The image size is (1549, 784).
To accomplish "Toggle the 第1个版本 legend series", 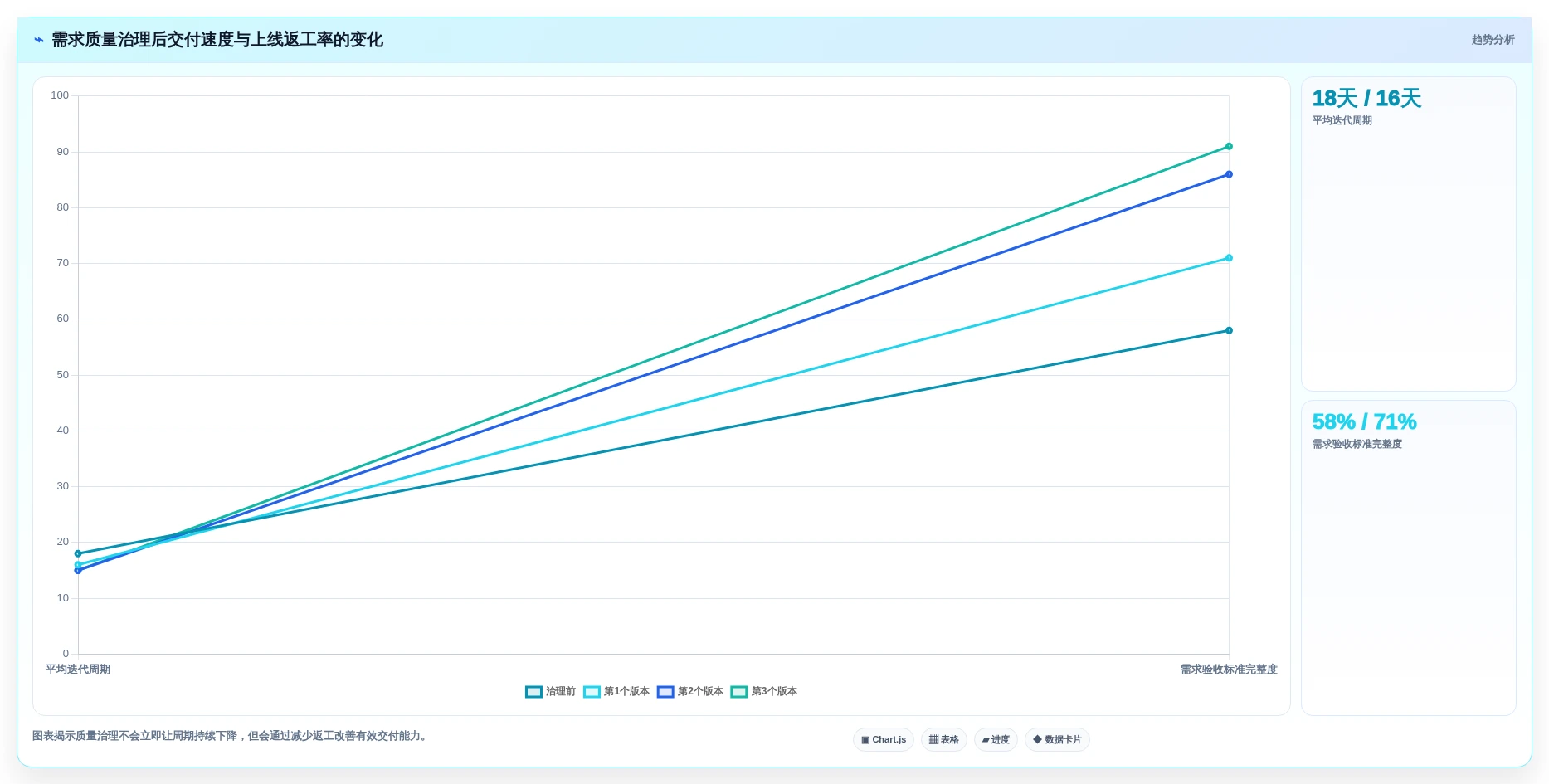I will pyautogui.click(x=616, y=691).
